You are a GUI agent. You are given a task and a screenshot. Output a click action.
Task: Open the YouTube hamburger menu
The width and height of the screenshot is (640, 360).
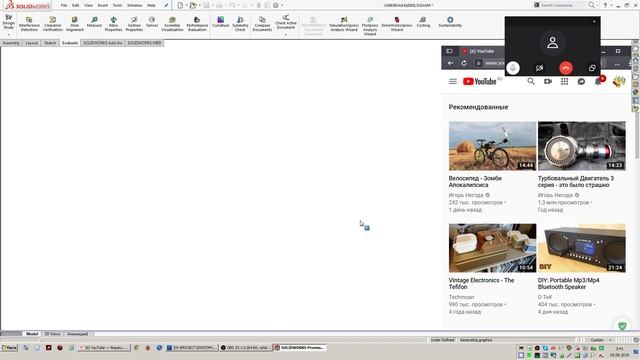pyautogui.click(x=453, y=81)
